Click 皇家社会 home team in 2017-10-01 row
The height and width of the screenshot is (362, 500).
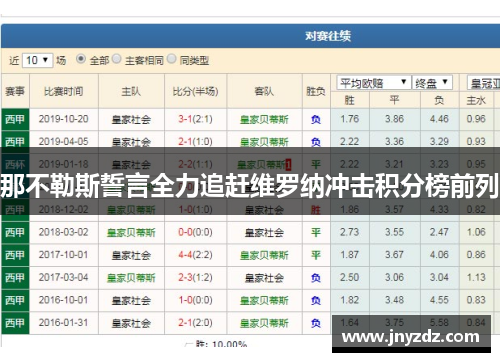[x=131, y=255]
